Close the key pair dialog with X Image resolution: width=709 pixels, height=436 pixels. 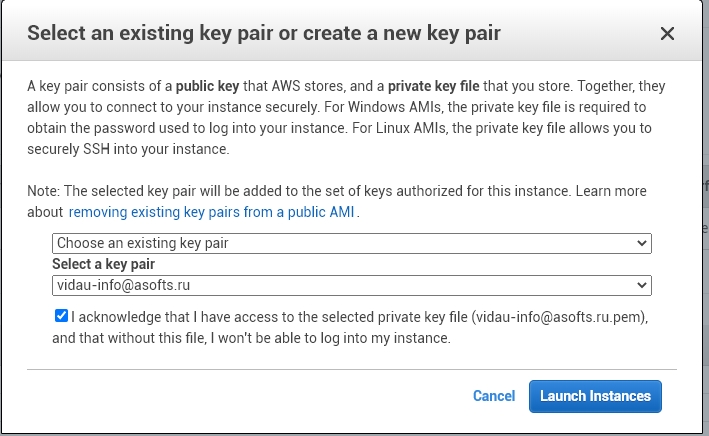tap(668, 33)
